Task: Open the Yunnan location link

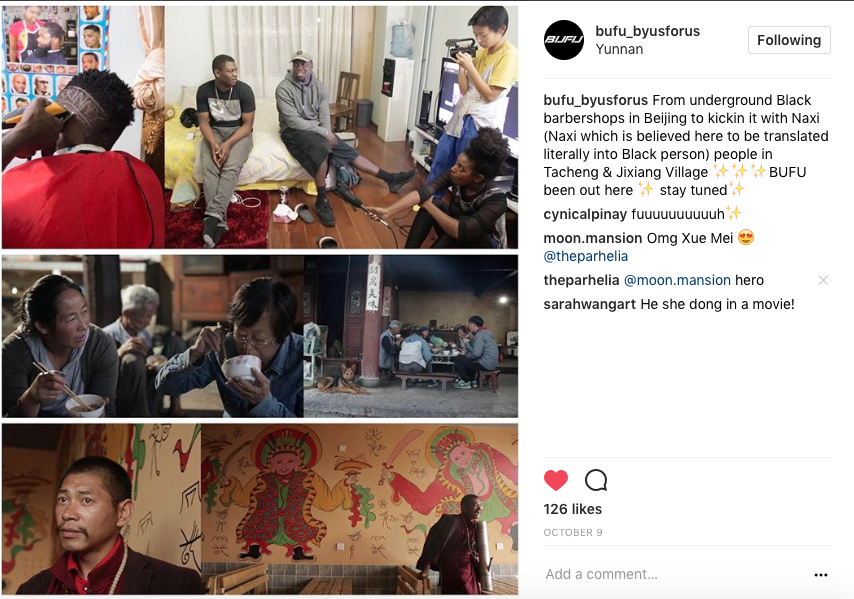Action: click(x=619, y=49)
